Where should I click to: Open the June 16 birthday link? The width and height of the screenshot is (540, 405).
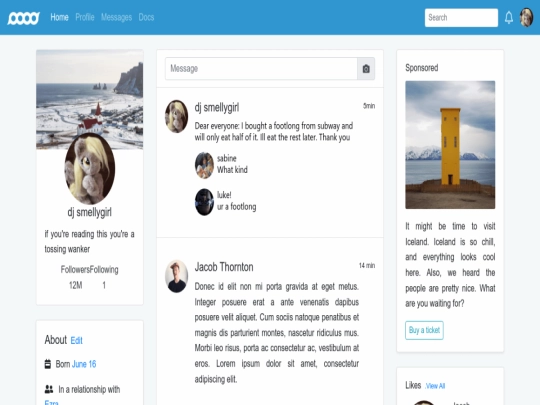pyautogui.click(x=84, y=364)
